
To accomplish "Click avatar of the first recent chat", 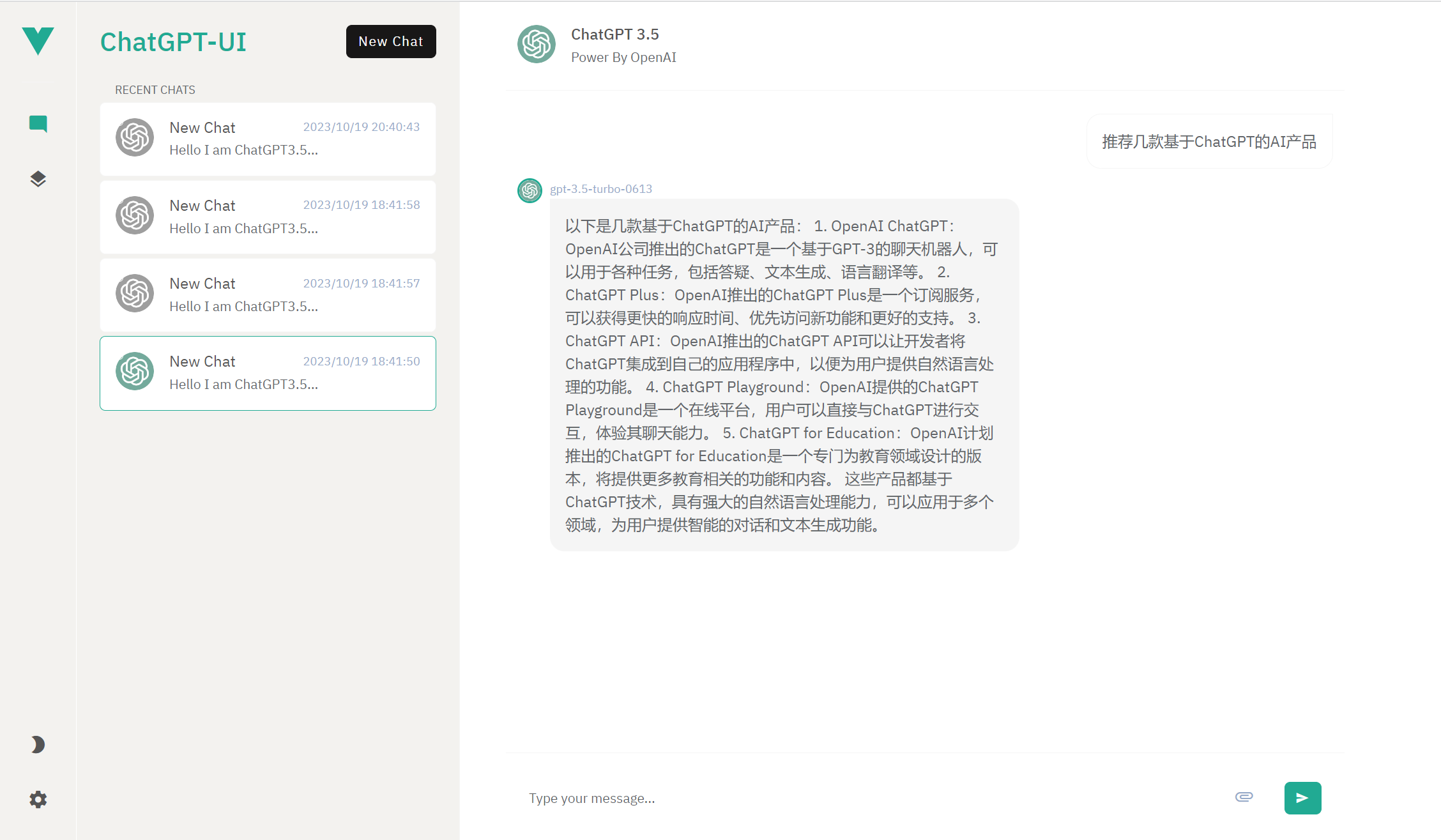I will 135,137.
